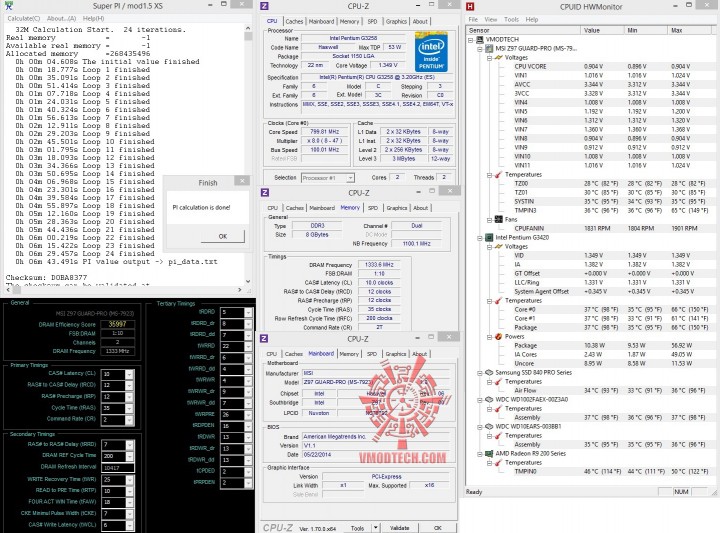Collapse the MSI Z97 GUARD-PRO node
Image resolution: width=720 pixels, height=533 pixels.
click(480, 49)
